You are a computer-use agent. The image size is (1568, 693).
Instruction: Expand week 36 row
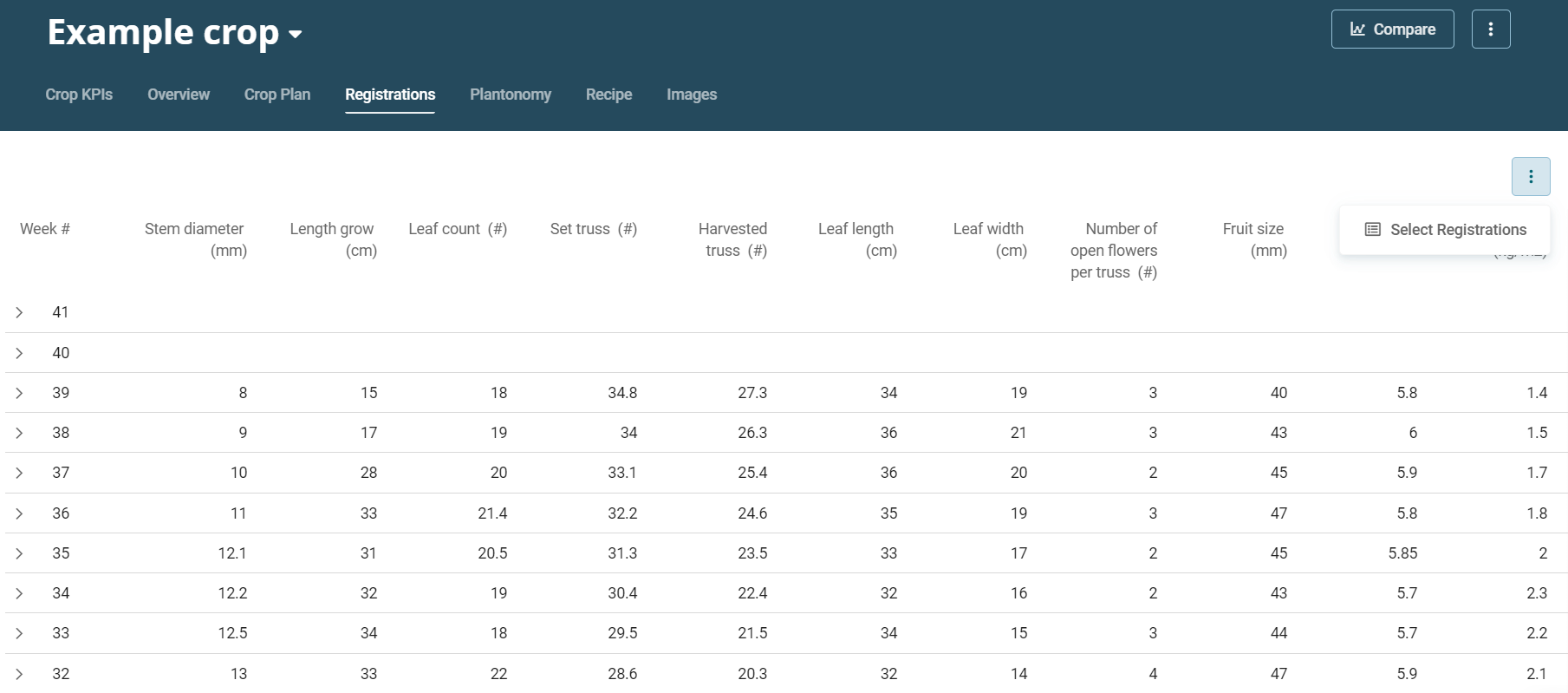19,513
